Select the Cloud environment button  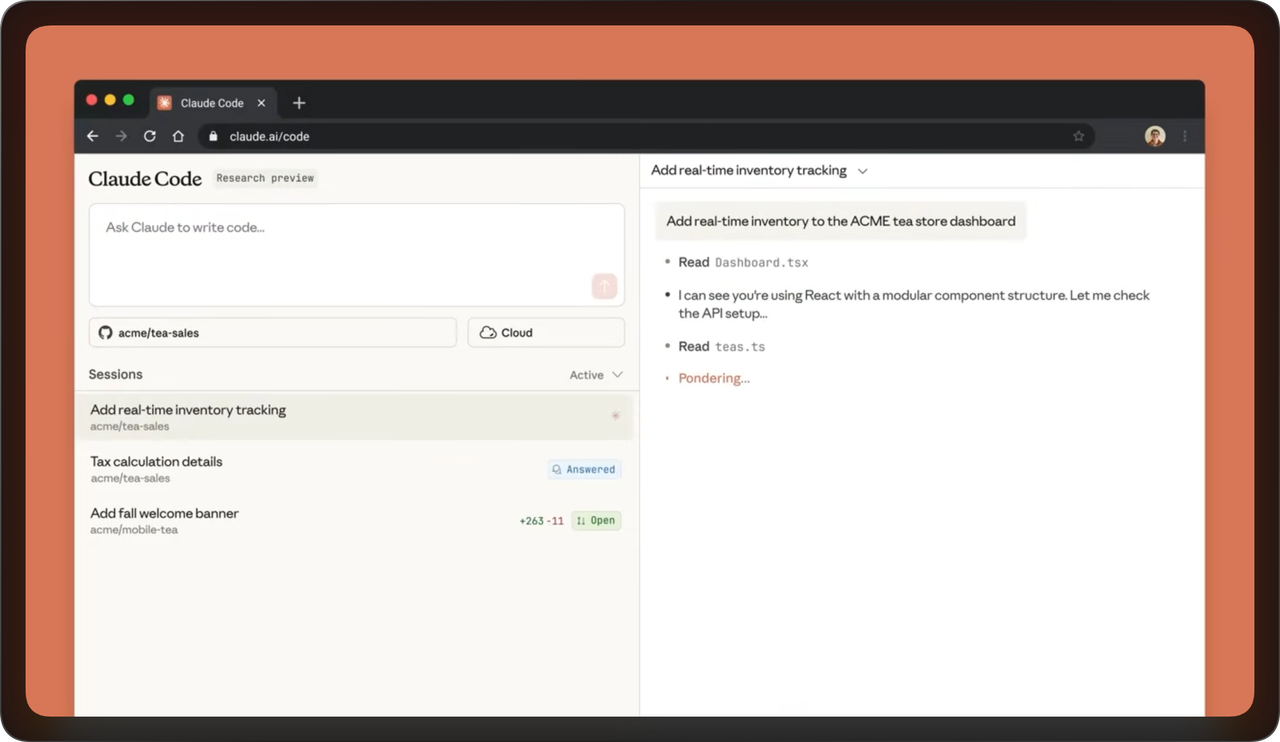(546, 333)
